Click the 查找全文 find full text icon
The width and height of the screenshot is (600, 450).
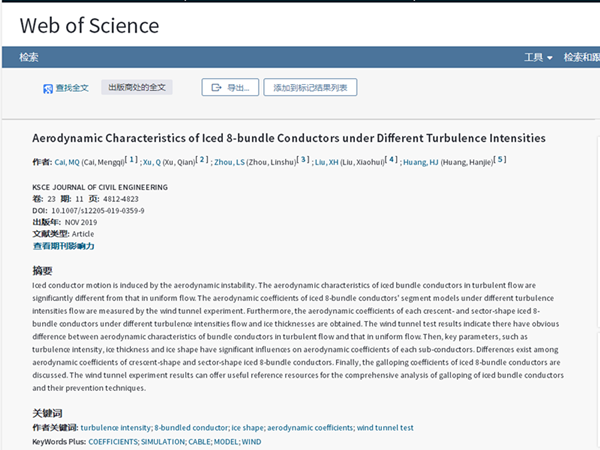point(48,88)
